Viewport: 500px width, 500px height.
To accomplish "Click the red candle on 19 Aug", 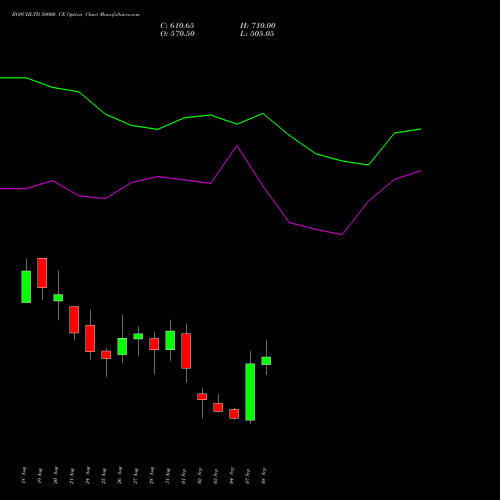I will (x=42, y=273).
